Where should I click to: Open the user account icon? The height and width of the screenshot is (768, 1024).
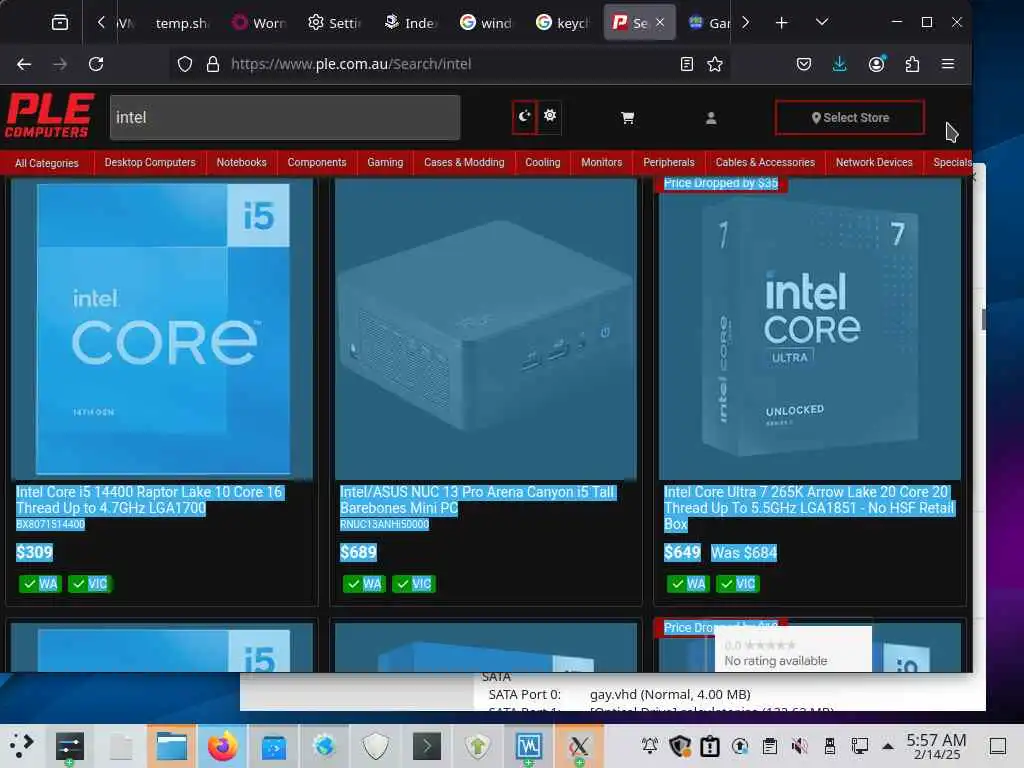pos(711,118)
